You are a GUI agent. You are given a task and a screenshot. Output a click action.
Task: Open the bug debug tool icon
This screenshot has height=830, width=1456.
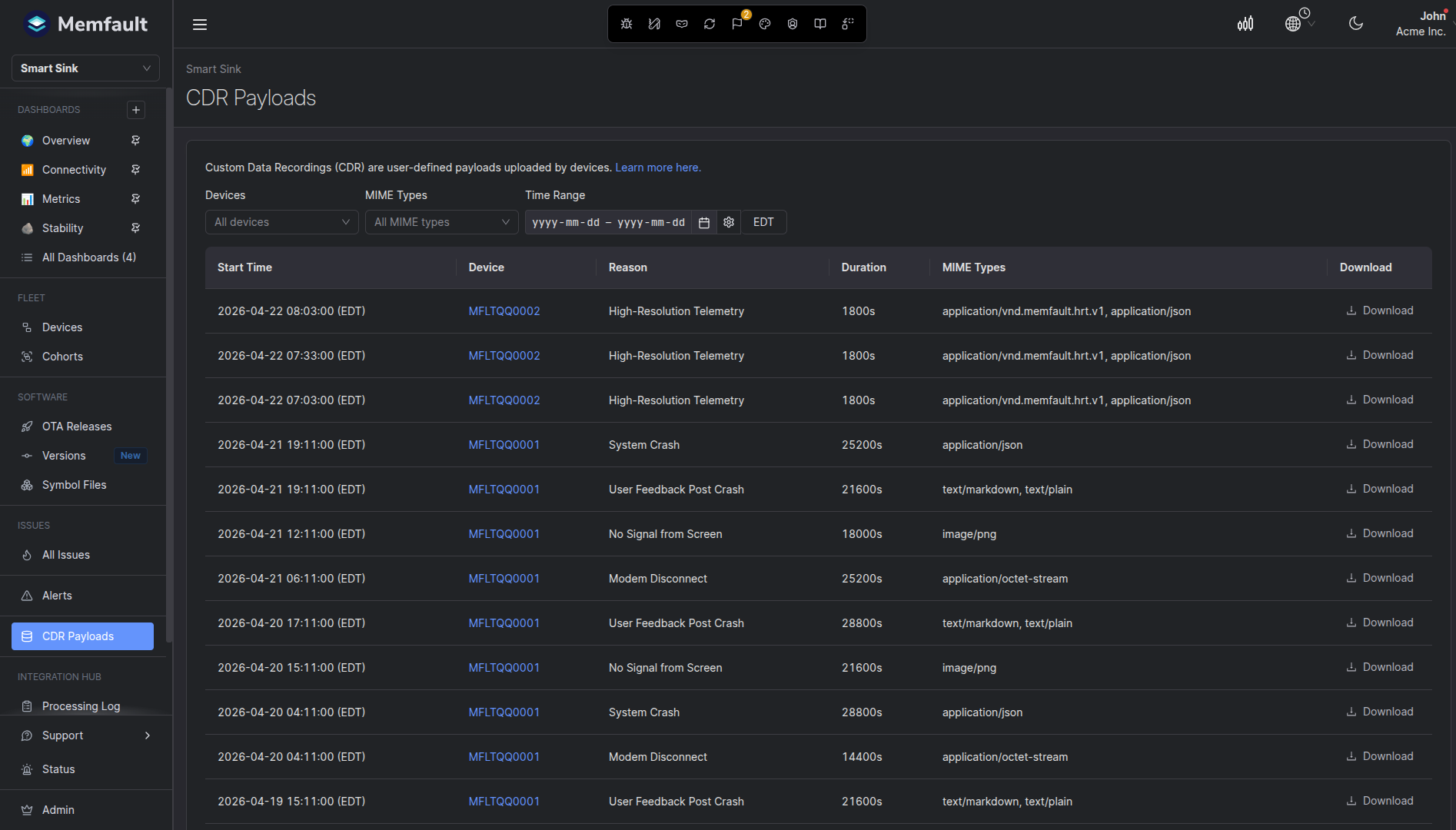tap(627, 24)
